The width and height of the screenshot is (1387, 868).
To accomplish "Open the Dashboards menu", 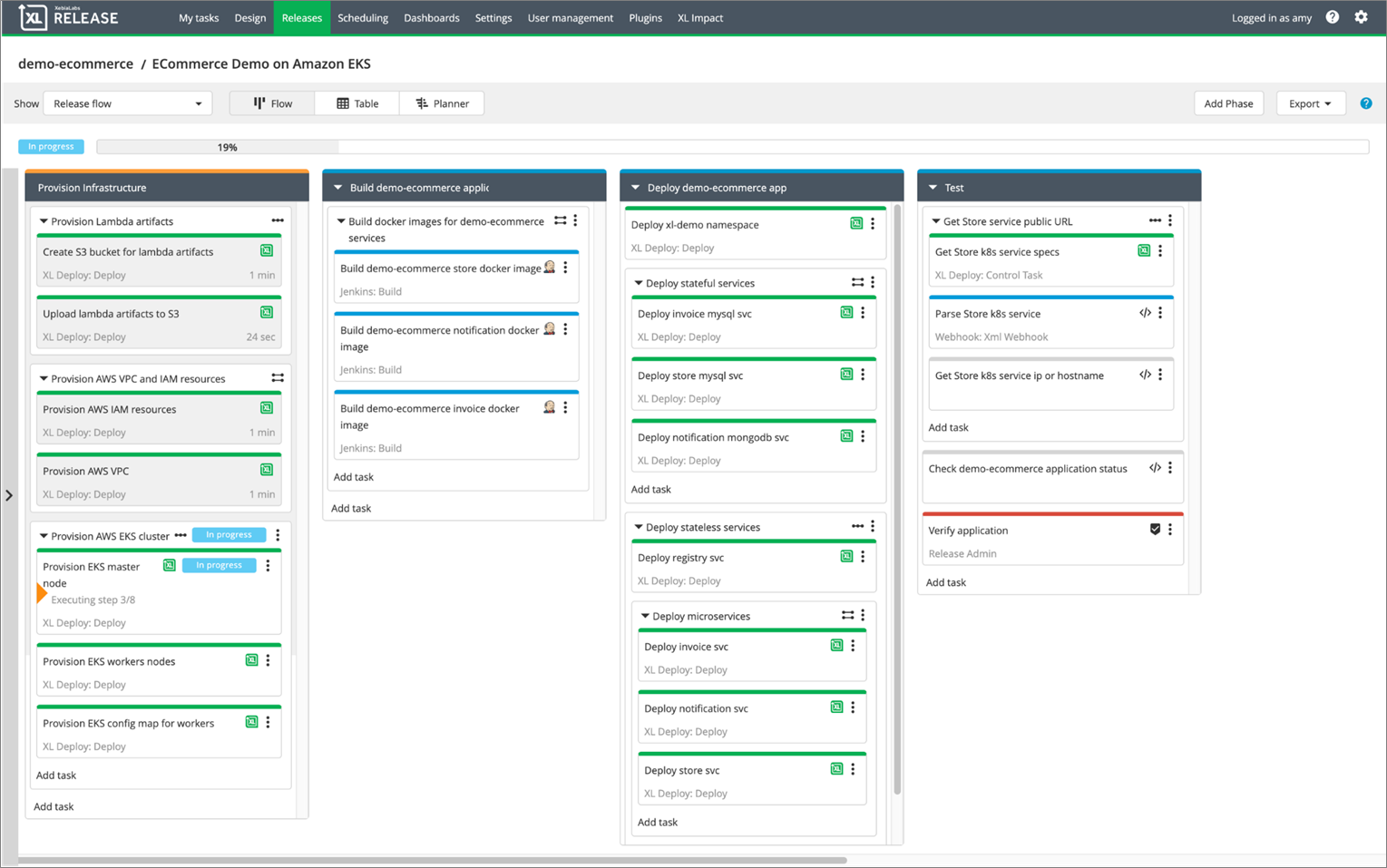I will tap(431, 17).
